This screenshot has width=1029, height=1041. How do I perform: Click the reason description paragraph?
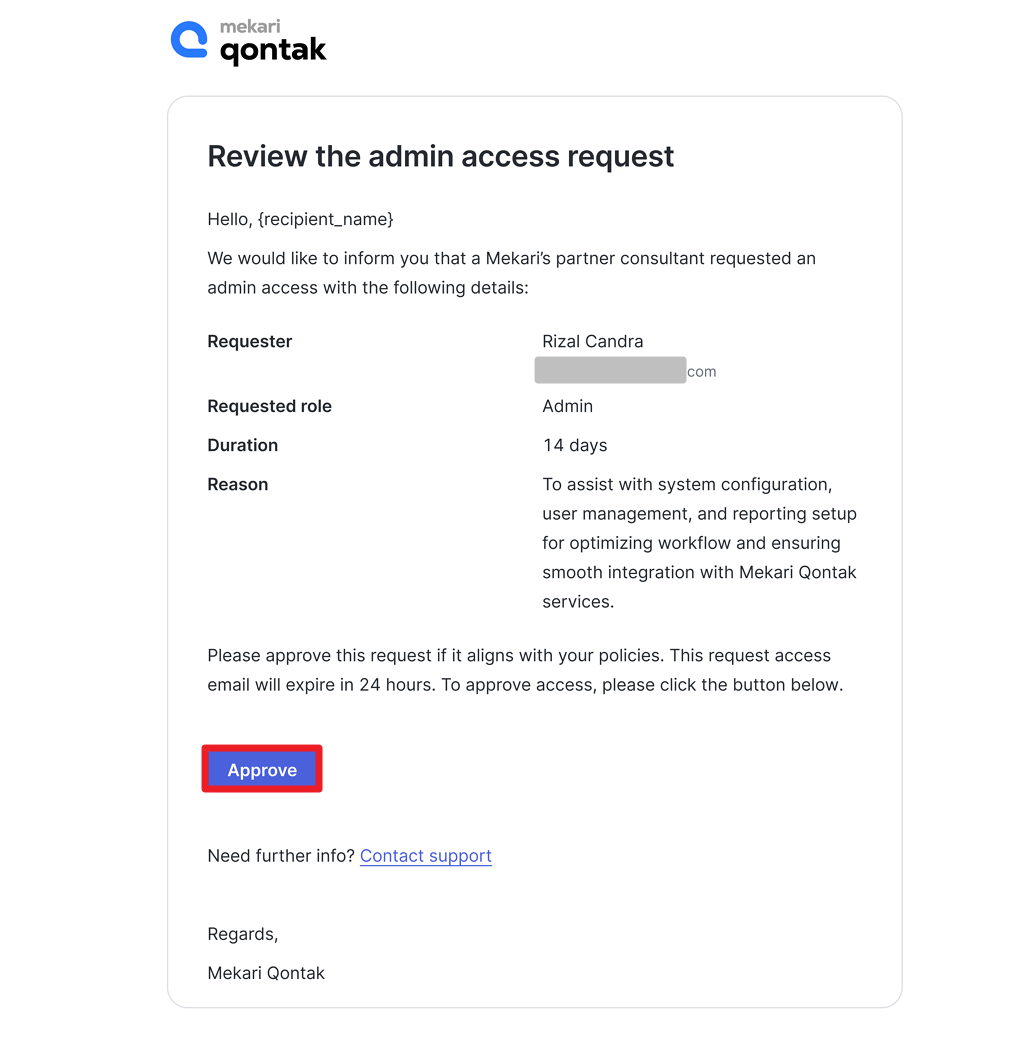(x=698, y=544)
